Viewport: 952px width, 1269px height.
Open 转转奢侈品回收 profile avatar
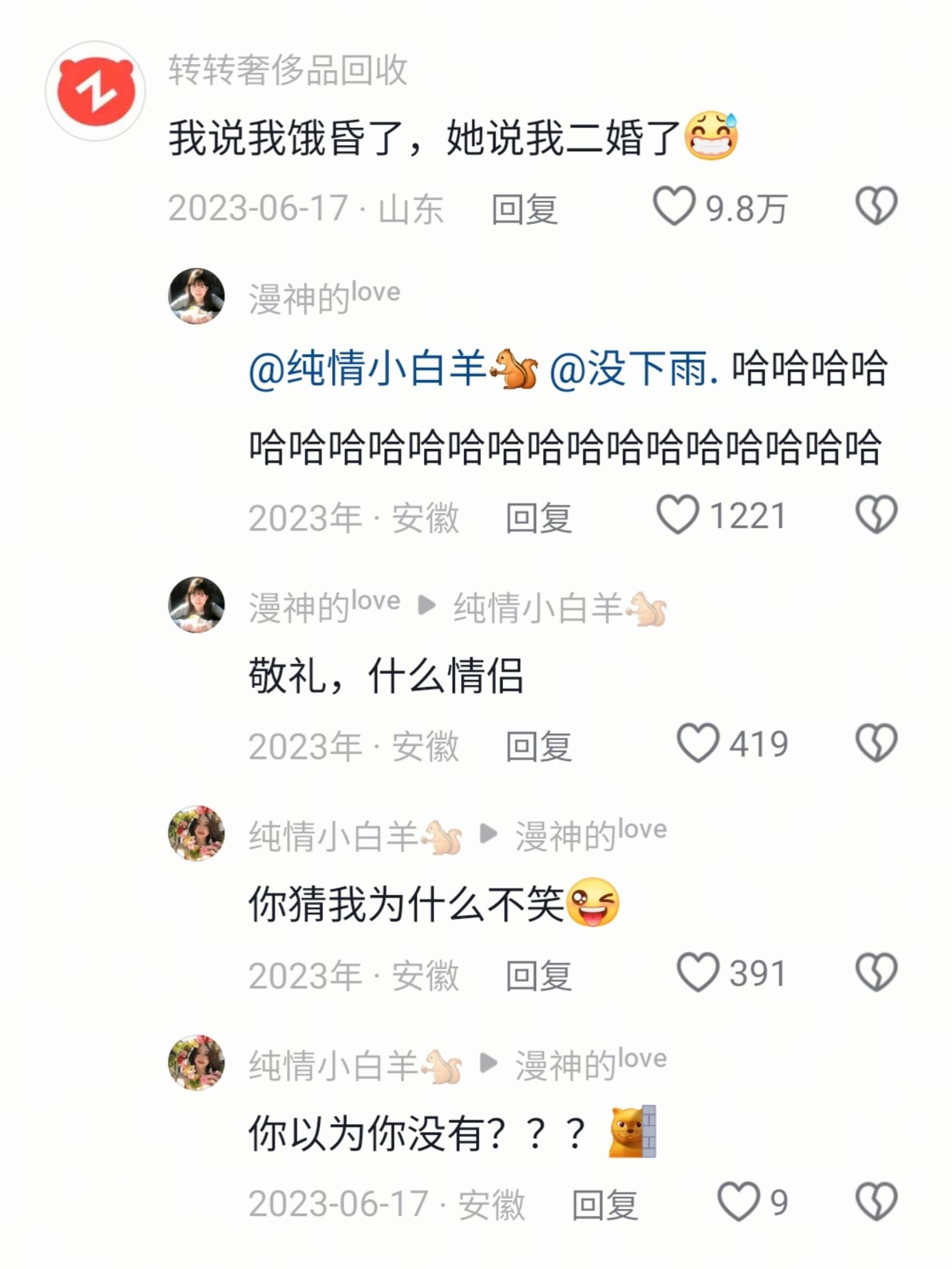[x=95, y=91]
